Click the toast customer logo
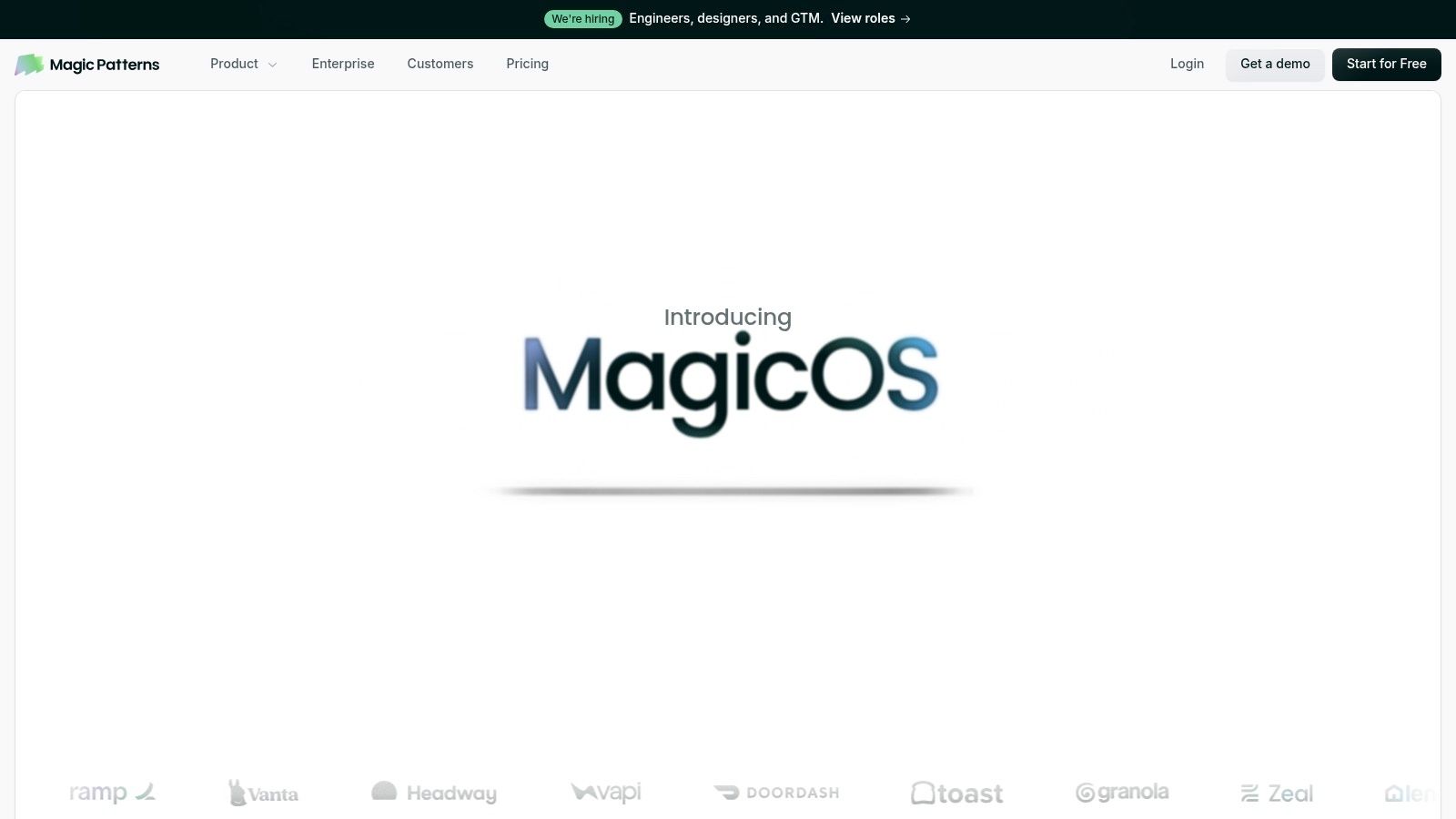The width and height of the screenshot is (1456, 819). [x=957, y=794]
